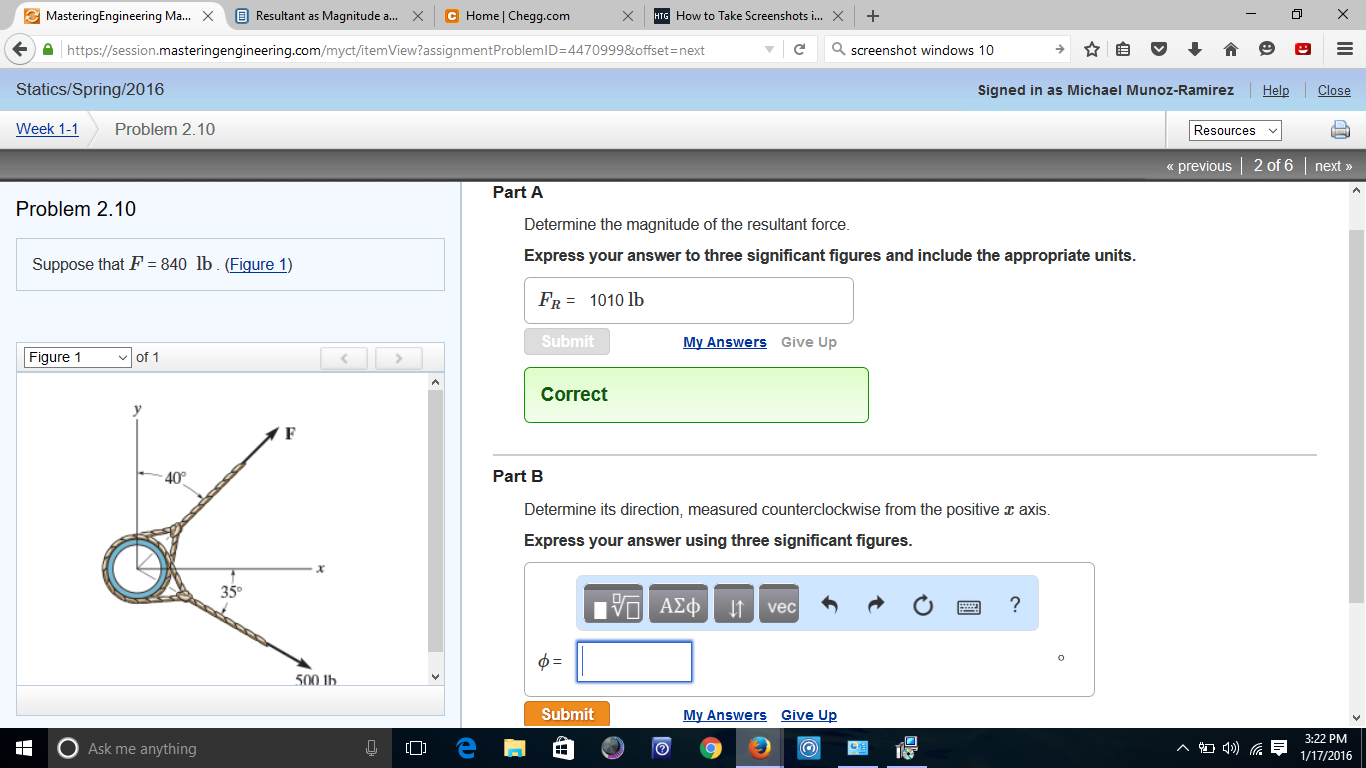The width and height of the screenshot is (1366, 768).
Task: Open the Windows Store taskbar icon
Action: [x=563, y=748]
